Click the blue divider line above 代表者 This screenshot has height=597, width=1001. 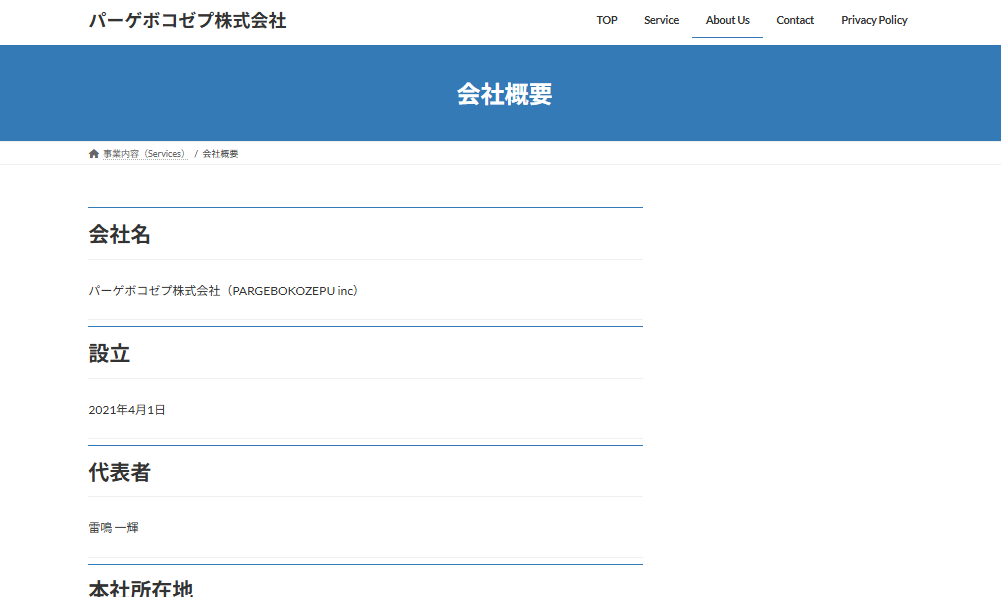365,445
